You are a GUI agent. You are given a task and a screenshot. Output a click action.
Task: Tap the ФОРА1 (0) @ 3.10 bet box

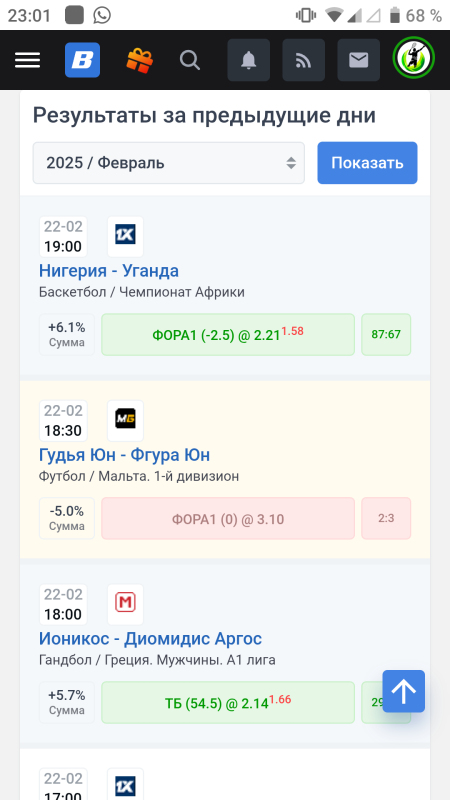pos(228,518)
